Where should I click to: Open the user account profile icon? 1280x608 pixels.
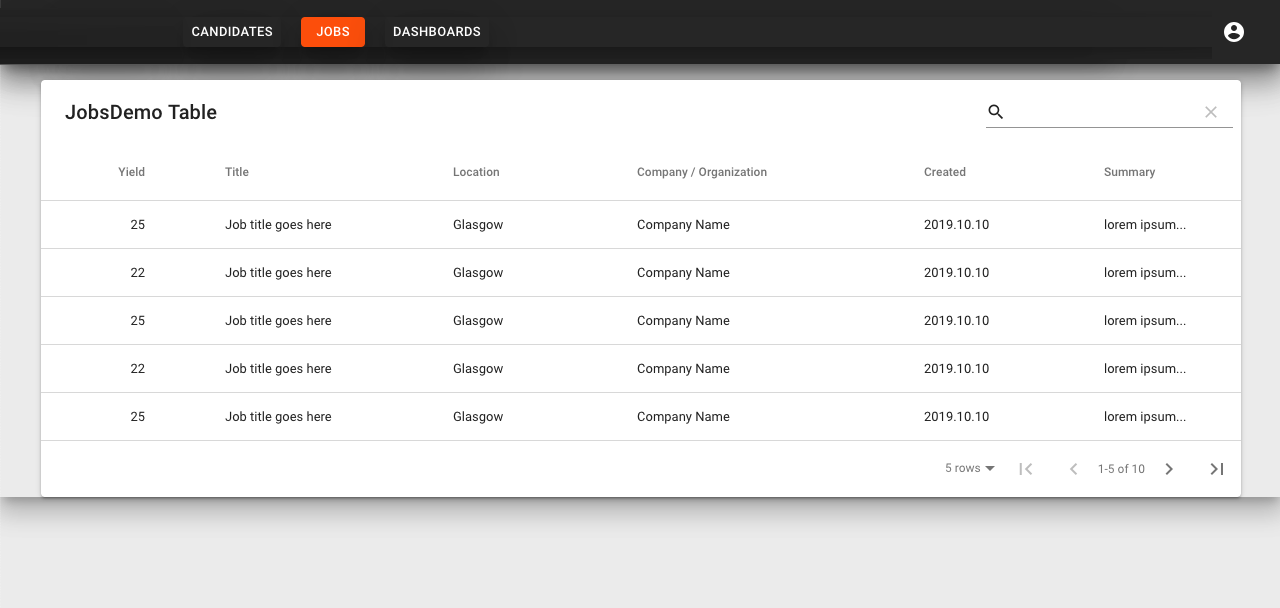[x=1234, y=32]
